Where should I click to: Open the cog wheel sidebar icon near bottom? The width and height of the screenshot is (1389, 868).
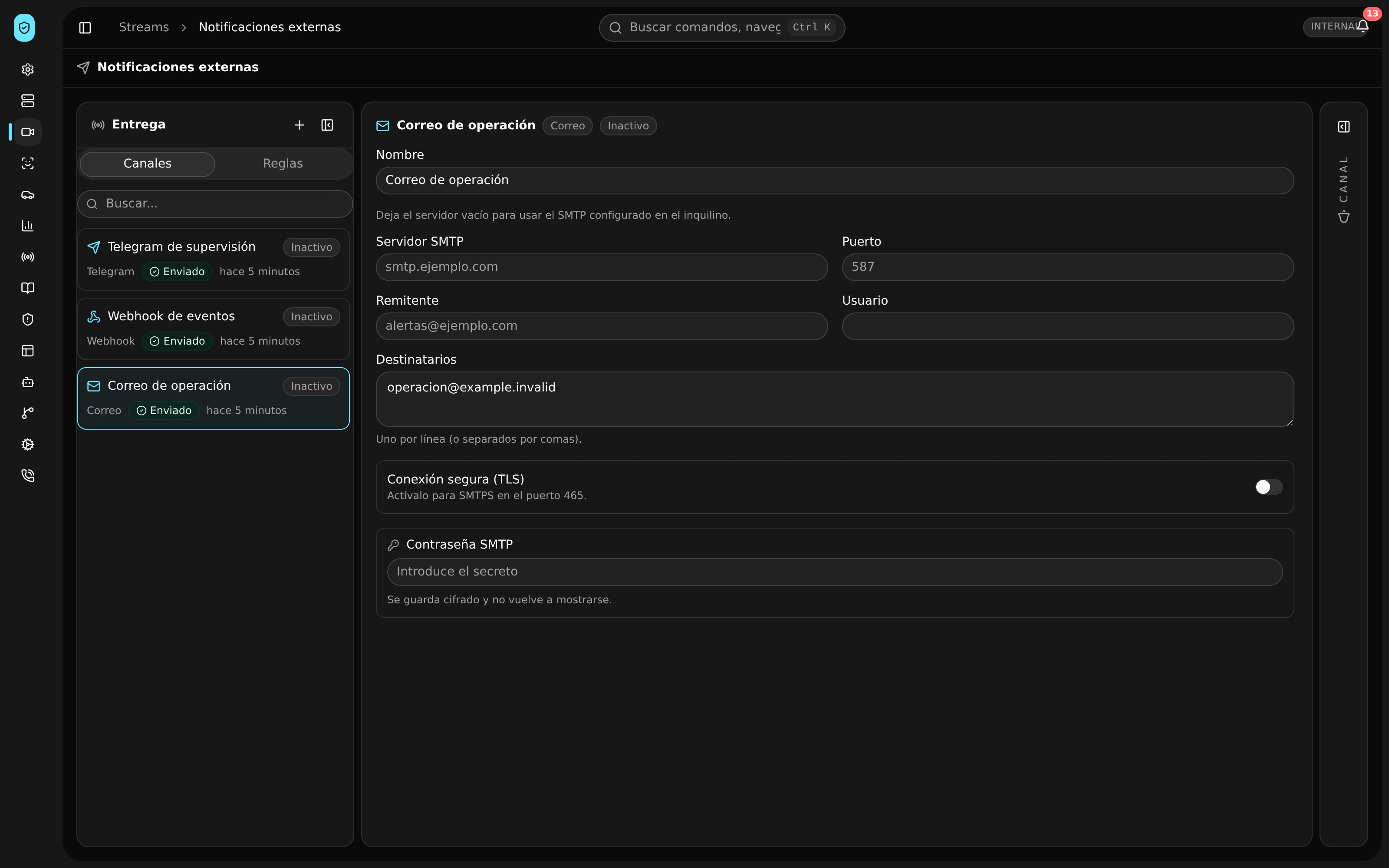(27, 444)
